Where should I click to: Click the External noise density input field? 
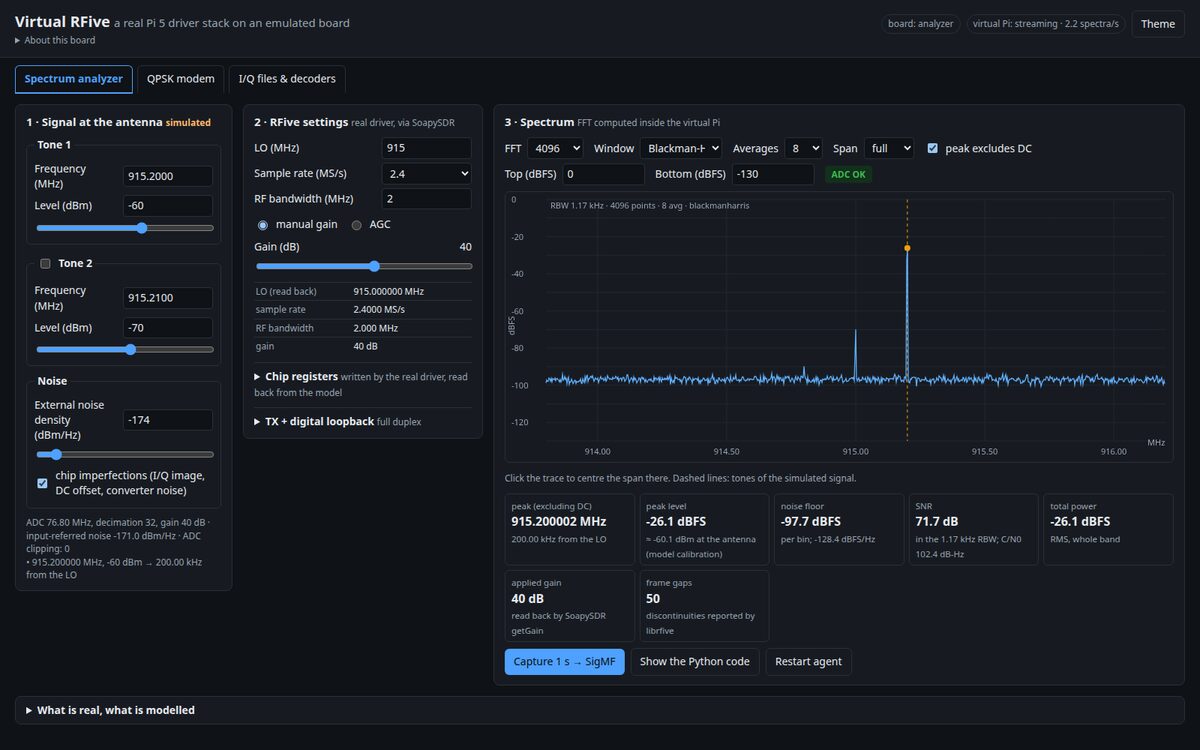pyautogui.click(x=168, y=420)
